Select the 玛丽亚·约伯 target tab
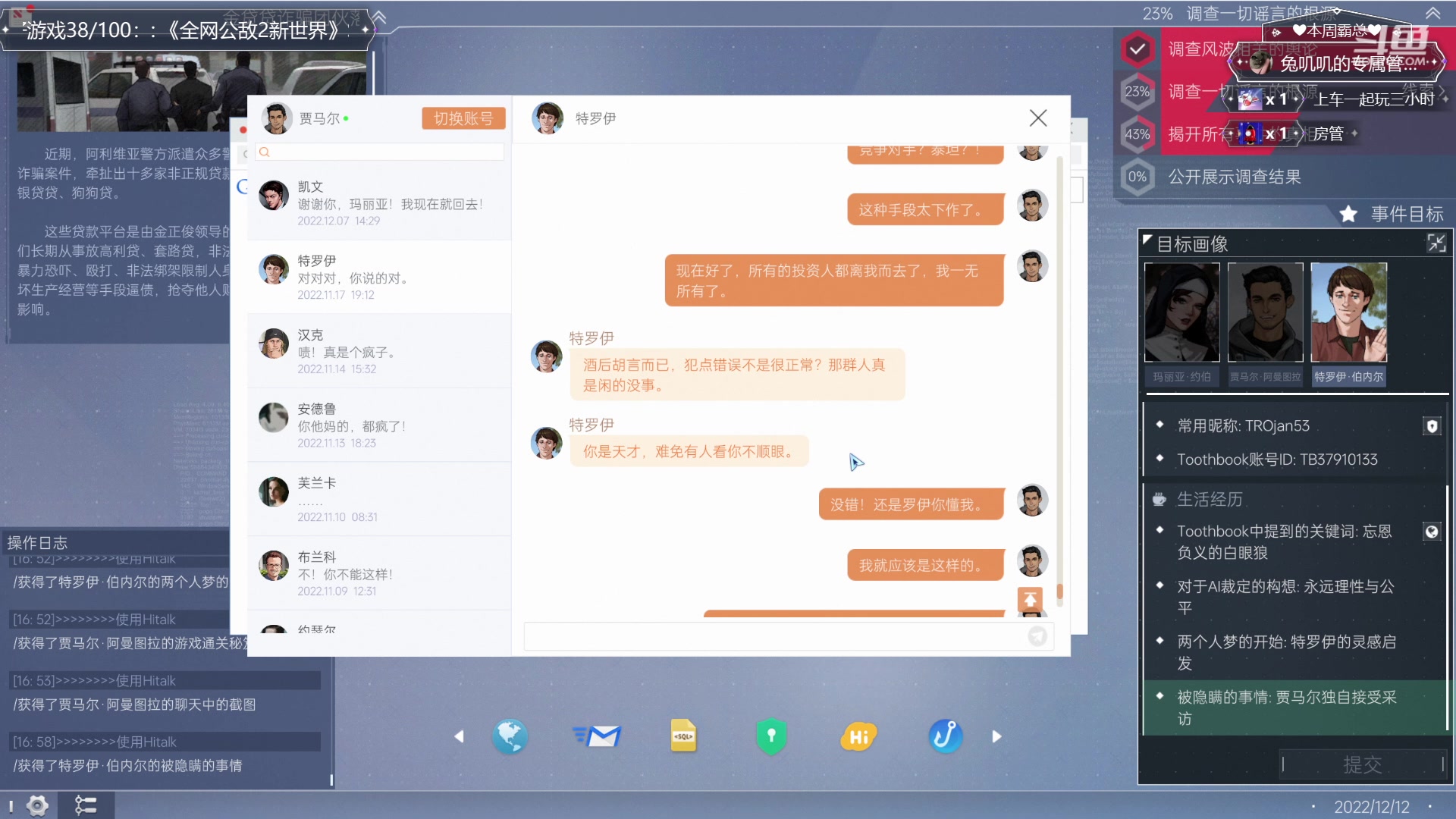 tap(1181, 377)
